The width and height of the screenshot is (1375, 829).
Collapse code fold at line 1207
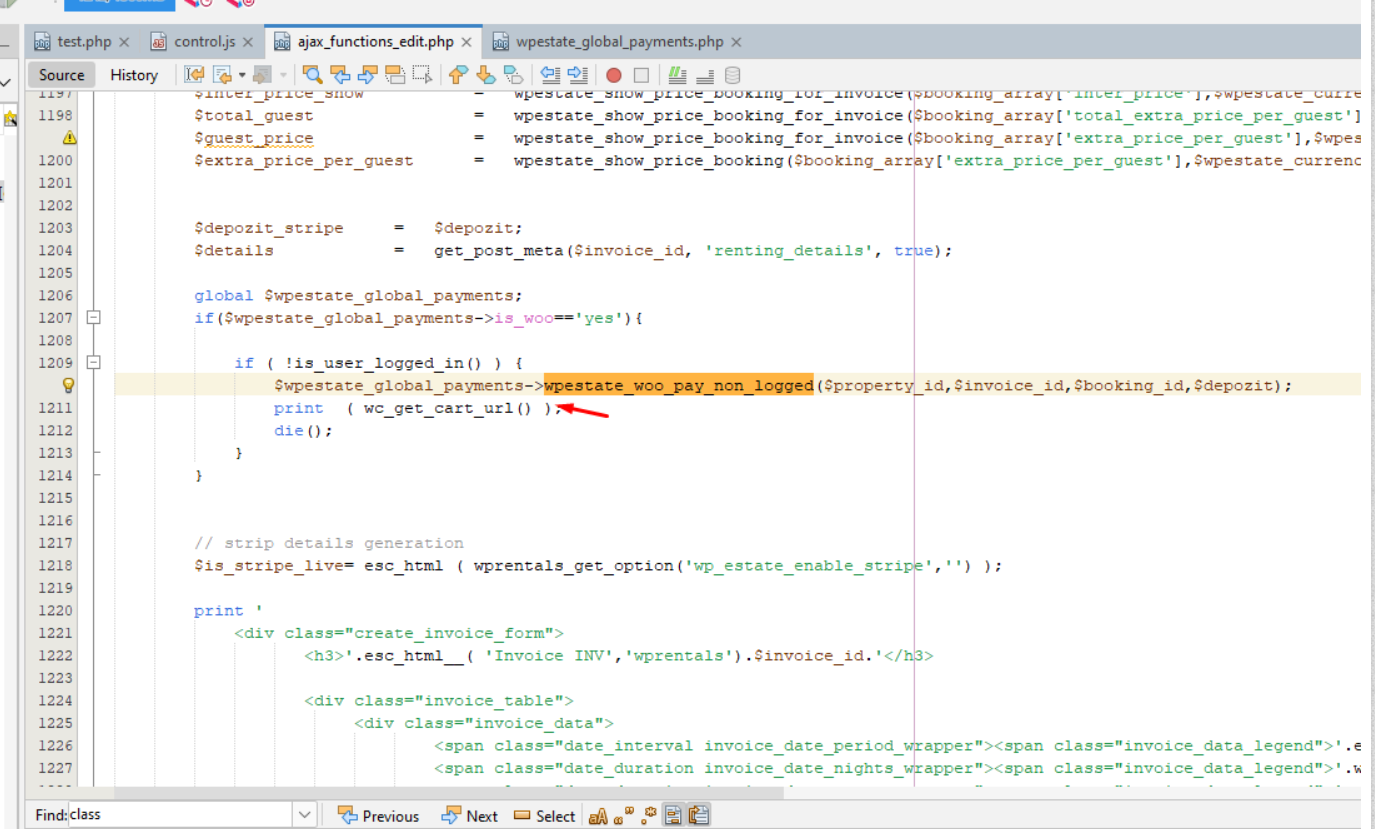point(94,318)
